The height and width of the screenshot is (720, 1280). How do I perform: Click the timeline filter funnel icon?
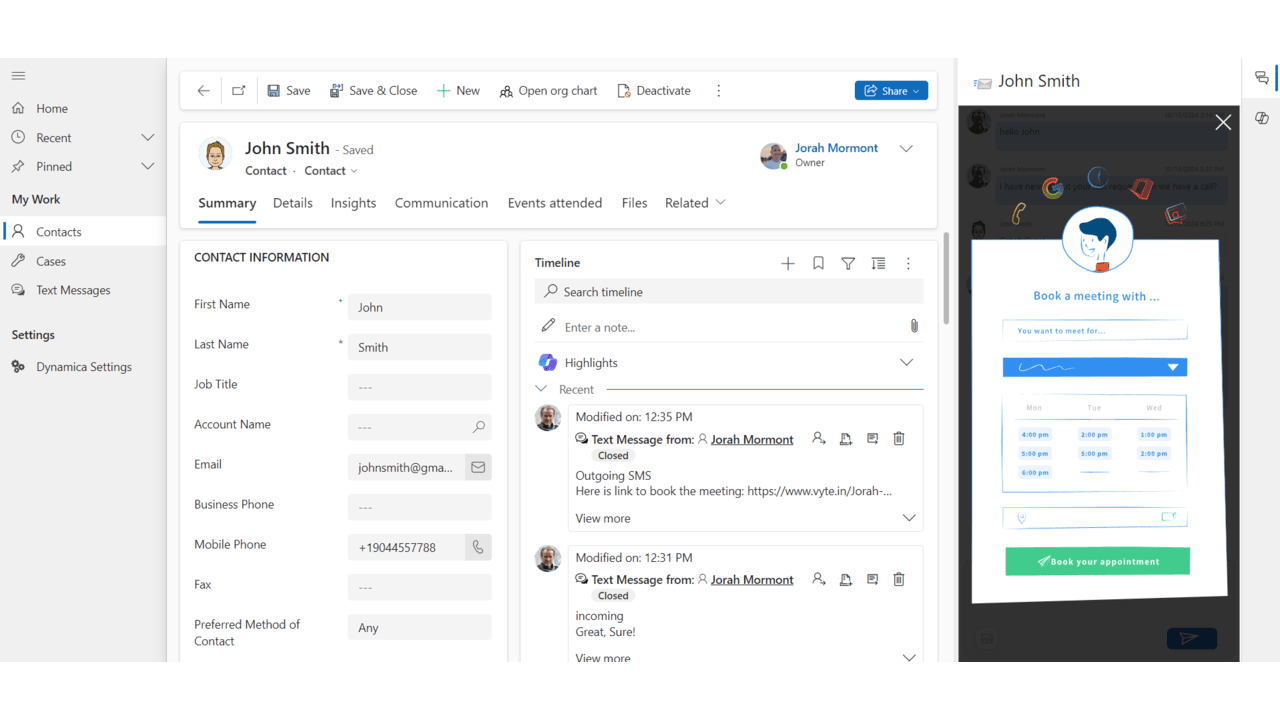(x=848, y=263)
